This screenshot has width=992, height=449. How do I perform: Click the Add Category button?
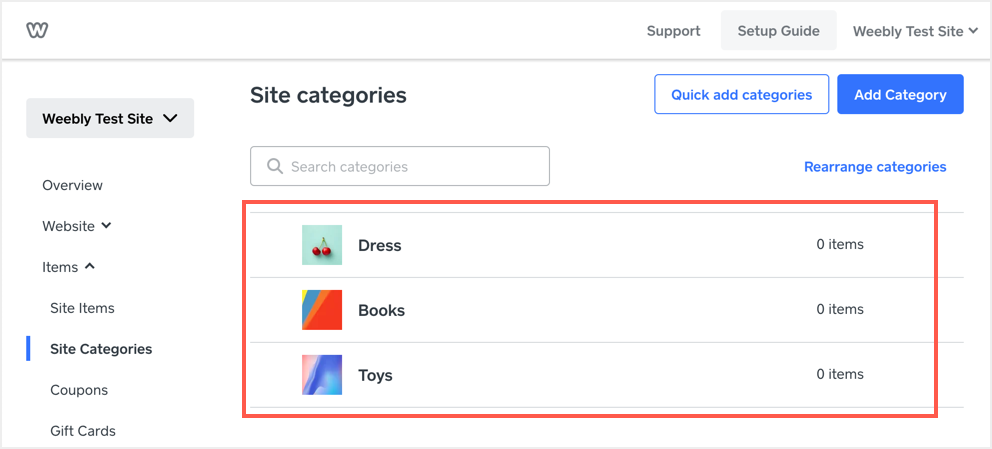[900, 94]
